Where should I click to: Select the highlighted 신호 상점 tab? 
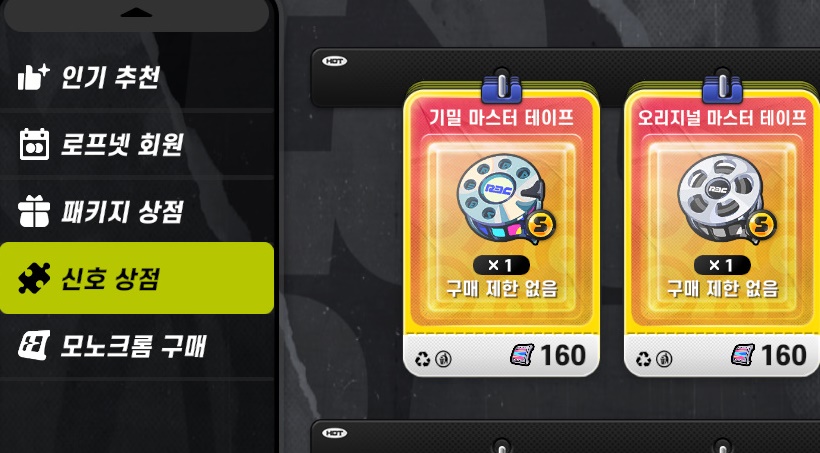pos(137,278)
